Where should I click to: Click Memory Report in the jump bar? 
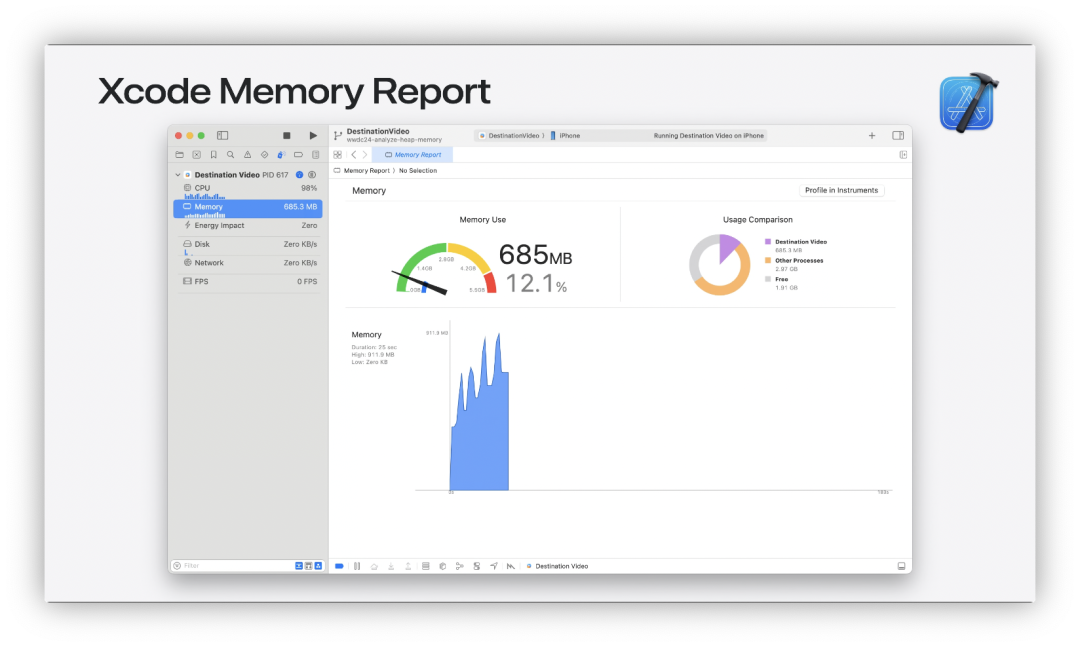click(366, 171)
